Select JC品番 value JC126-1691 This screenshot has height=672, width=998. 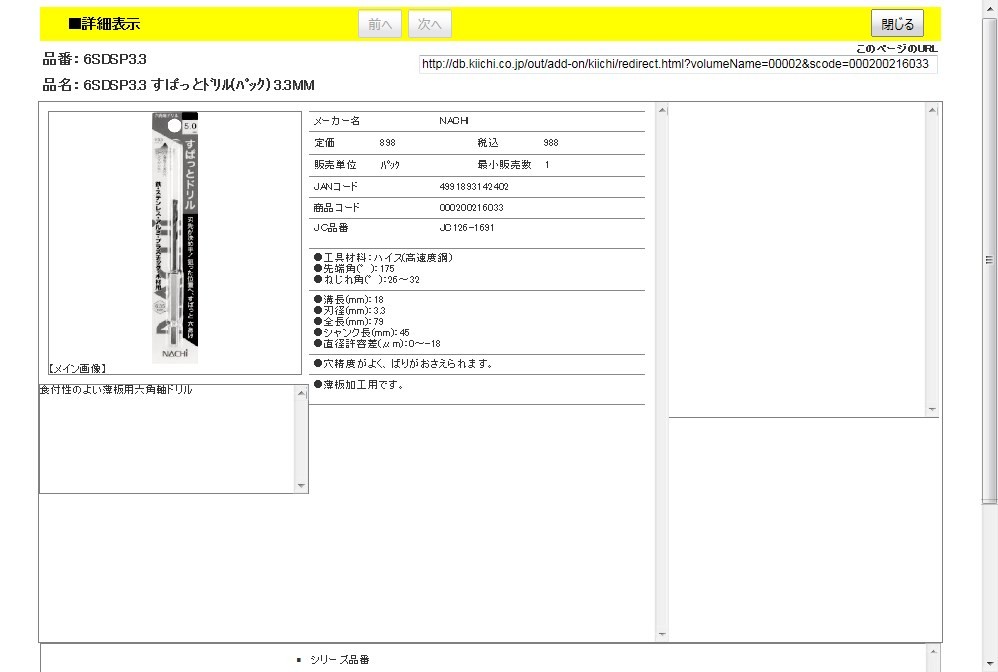(467, 228)
